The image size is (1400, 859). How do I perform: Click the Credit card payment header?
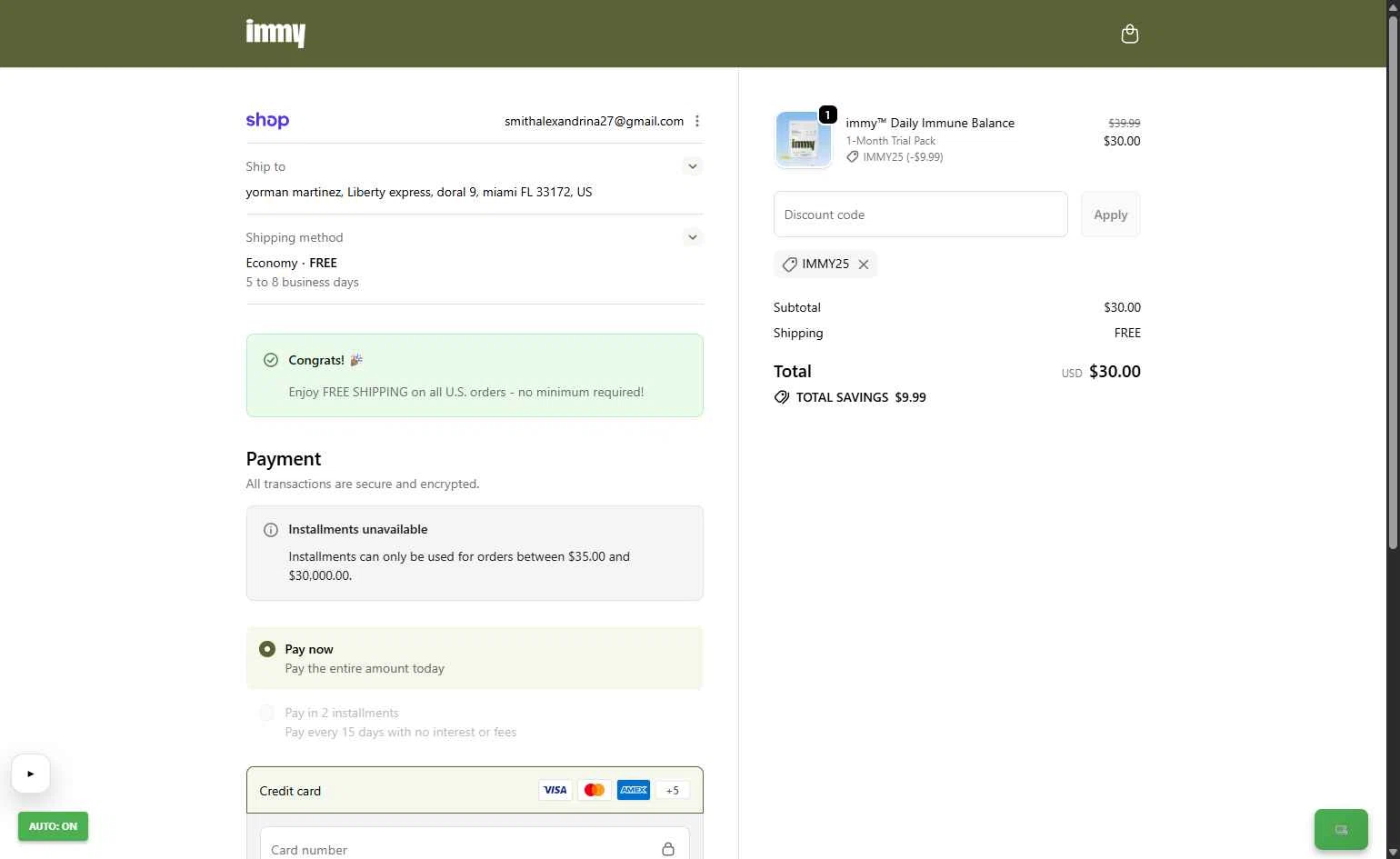(x=475, y=790)
